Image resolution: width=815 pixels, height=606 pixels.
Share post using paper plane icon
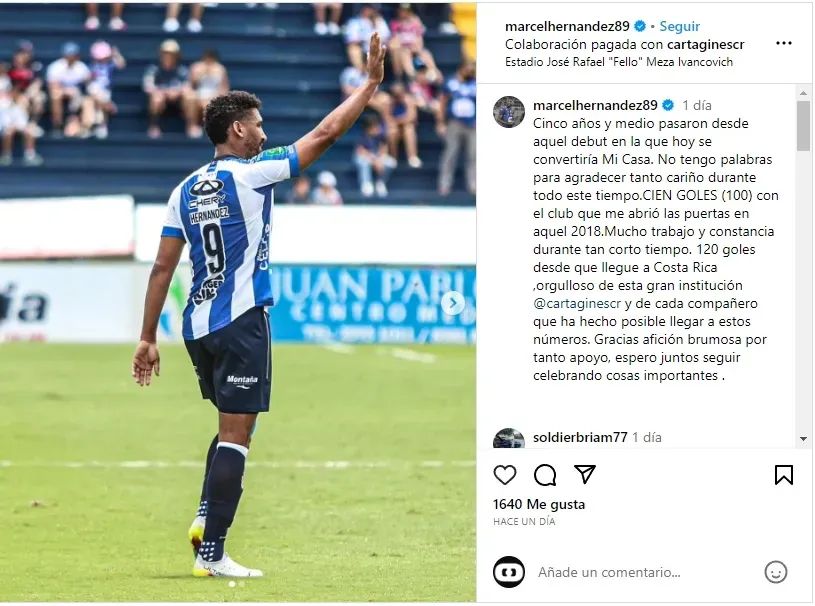pyautogui.click(x=585, y=475)
